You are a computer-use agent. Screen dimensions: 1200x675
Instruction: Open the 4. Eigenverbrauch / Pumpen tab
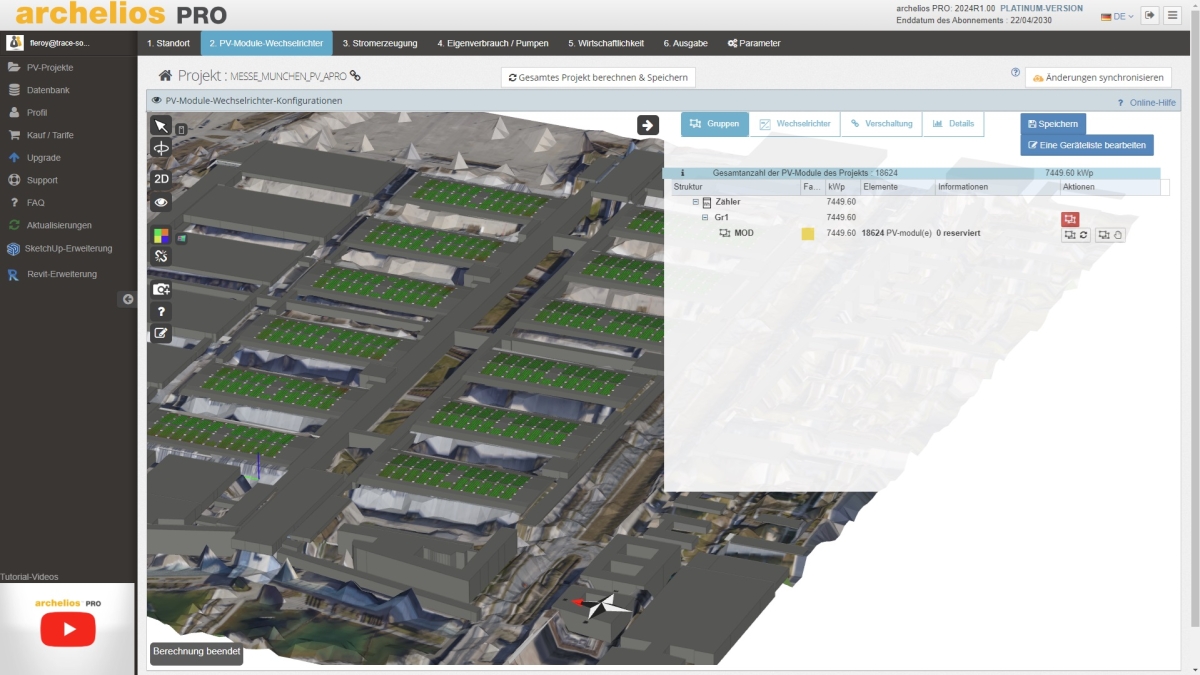click(493, 43)
